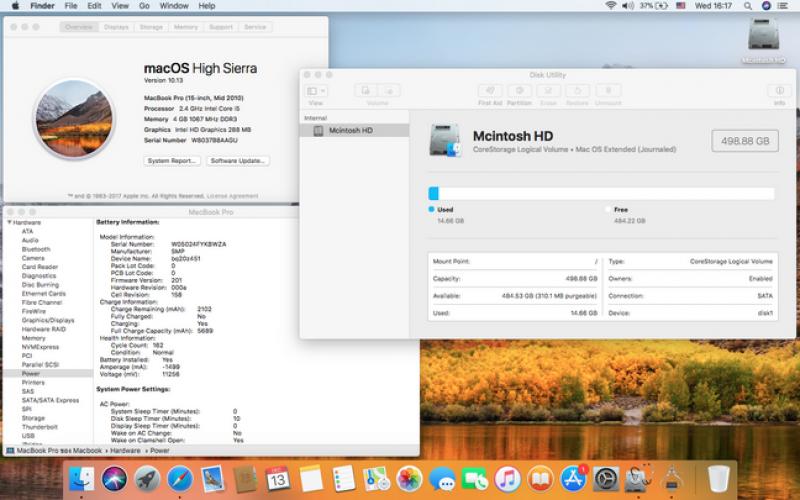This screenshot has width=800, height=500.
Task: Select Mcintosh HD in Disk Utility sidebar
Action: [354, 131]
